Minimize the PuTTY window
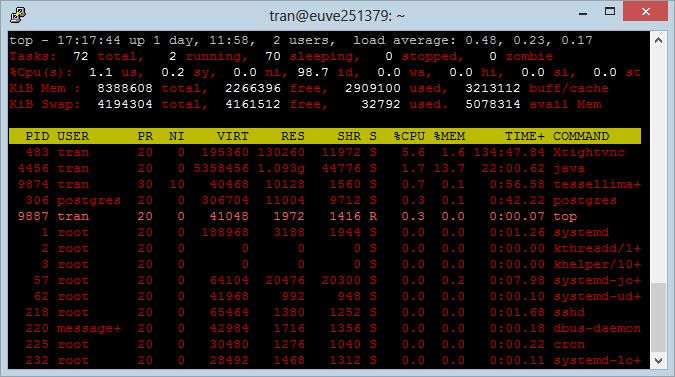 click(x=583, y=13)
